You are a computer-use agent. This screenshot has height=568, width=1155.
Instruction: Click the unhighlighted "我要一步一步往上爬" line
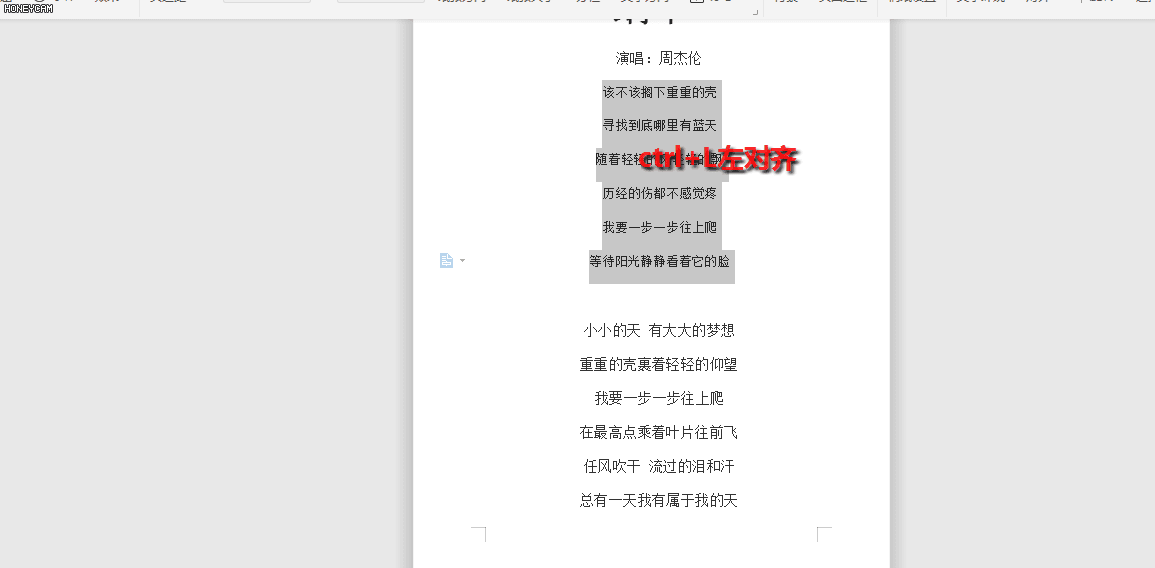(659, 398)
